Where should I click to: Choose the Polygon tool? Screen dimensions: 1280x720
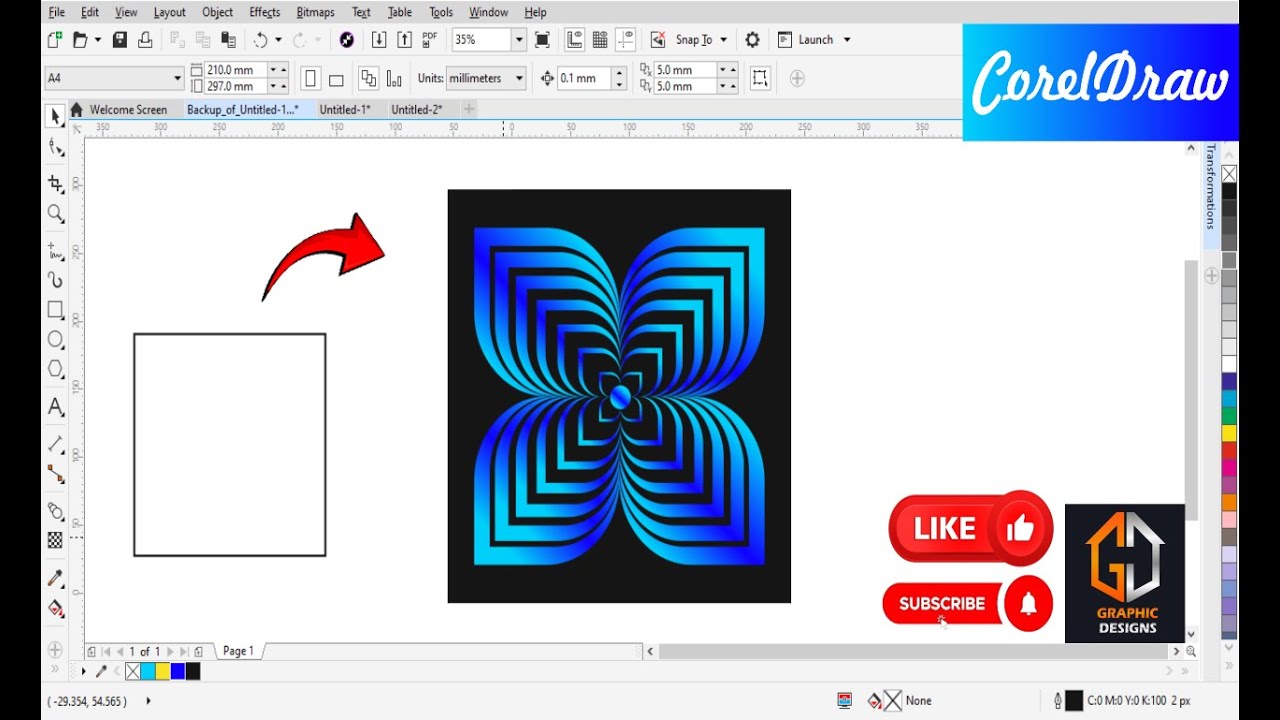tap(56, 369)
